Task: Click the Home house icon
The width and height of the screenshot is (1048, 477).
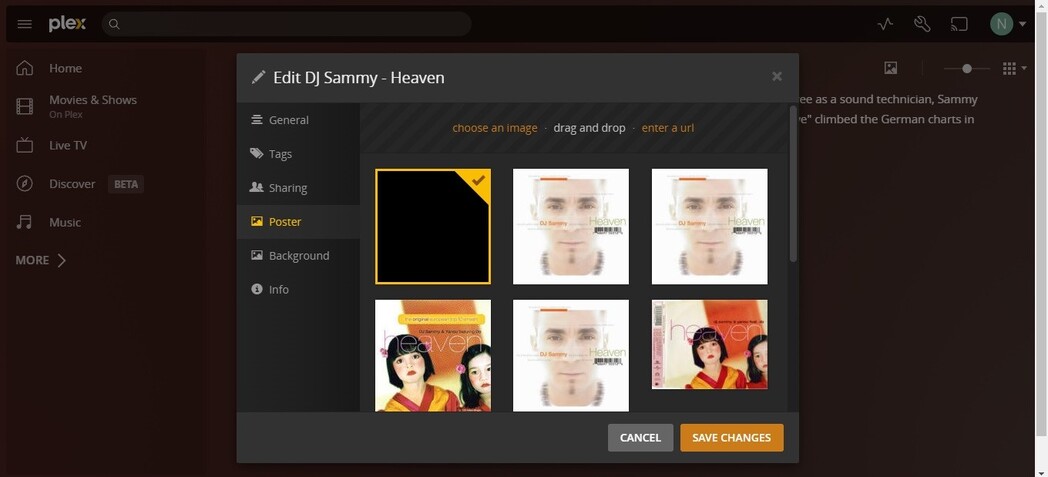Action: (x=25, y=68)
